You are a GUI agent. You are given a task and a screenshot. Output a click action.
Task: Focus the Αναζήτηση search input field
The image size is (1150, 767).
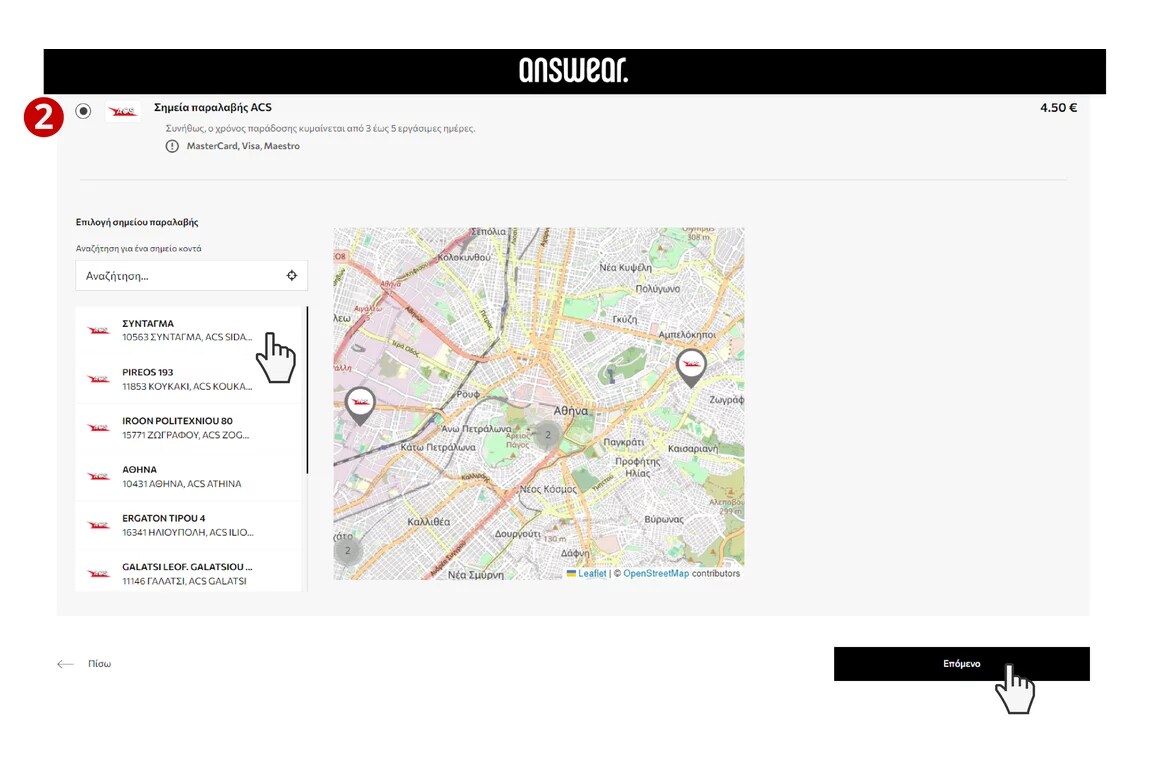pos(180,276)
